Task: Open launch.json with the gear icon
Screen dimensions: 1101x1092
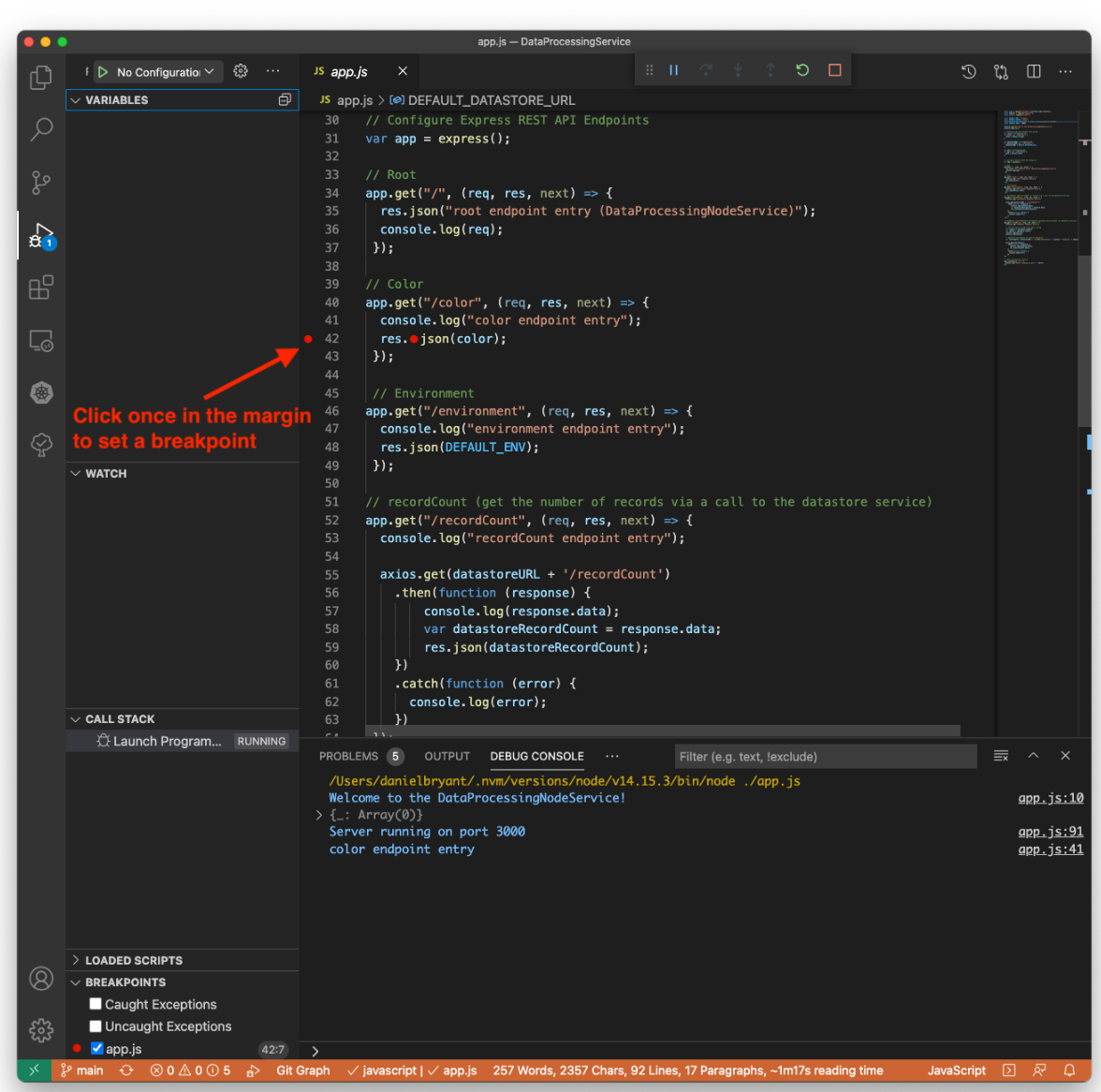Action: click(x=241, y=71)
